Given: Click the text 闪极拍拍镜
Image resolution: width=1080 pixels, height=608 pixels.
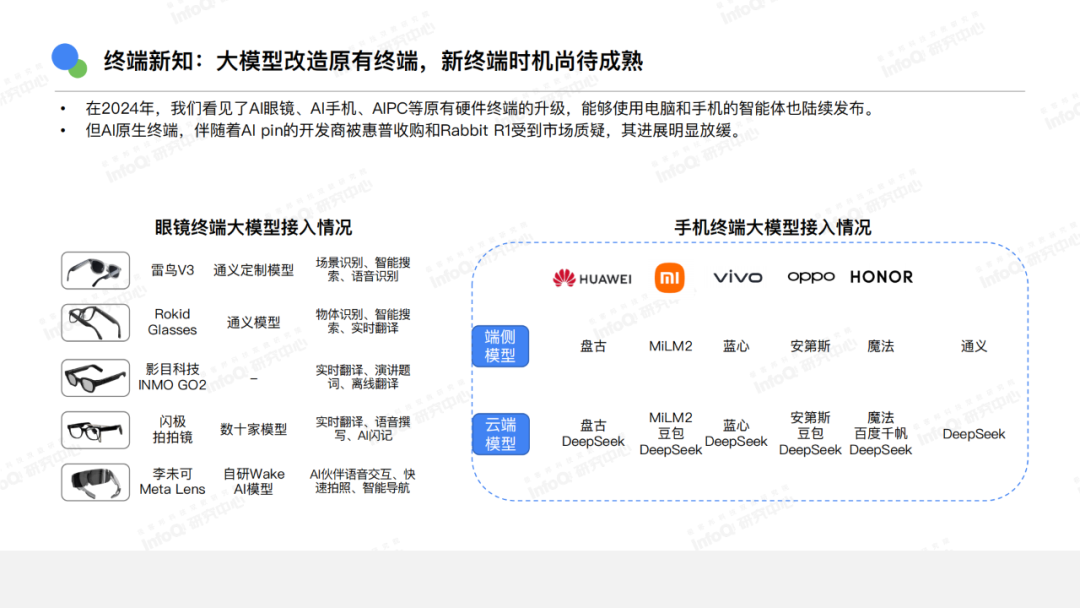Looking at the screenshot, I should pos(172,430).
